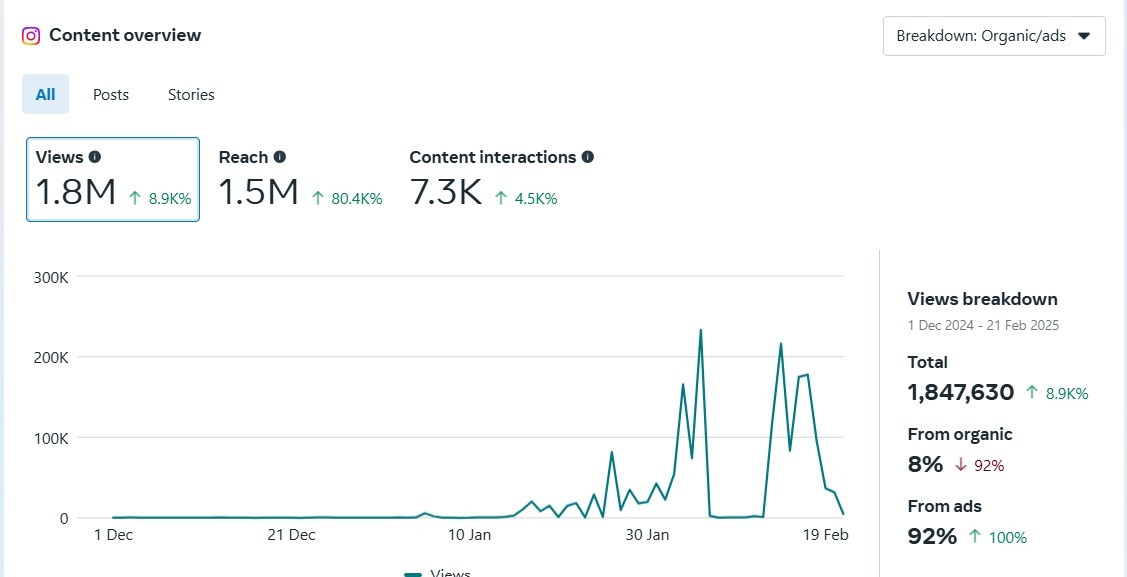The width and height of the screenshot is (1127, 577).
Task: Click the Views legend color swatch
Action: click(413, 574)
